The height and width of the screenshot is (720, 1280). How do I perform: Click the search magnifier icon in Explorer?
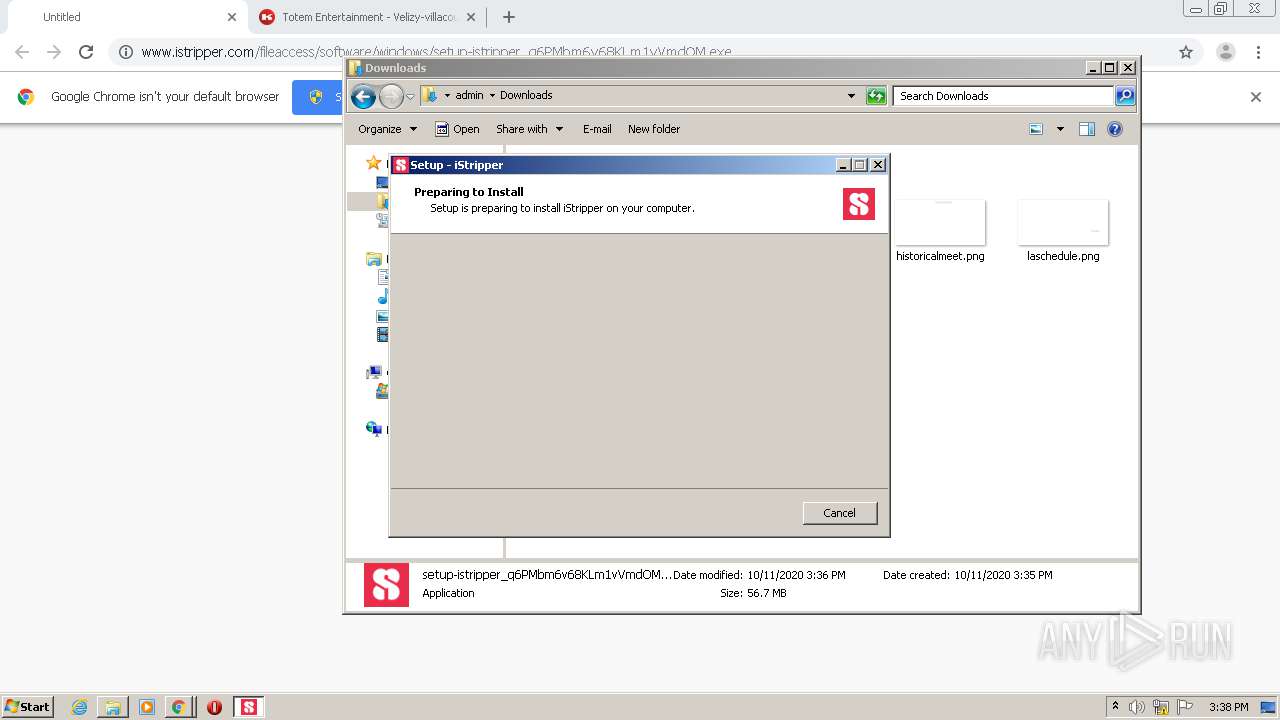(1125, 96)
